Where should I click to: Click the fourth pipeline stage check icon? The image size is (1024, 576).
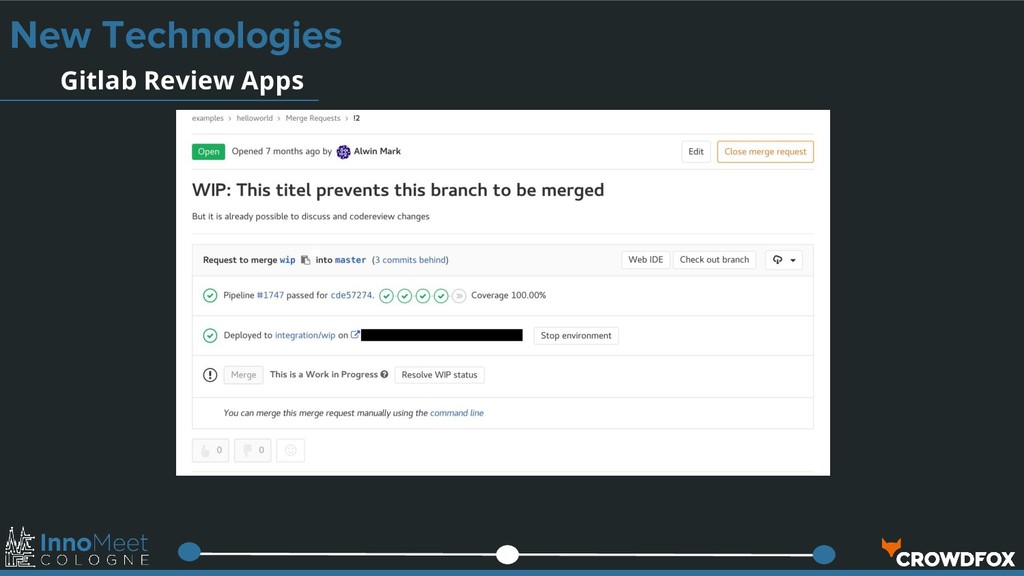click(x=441, y=296)
